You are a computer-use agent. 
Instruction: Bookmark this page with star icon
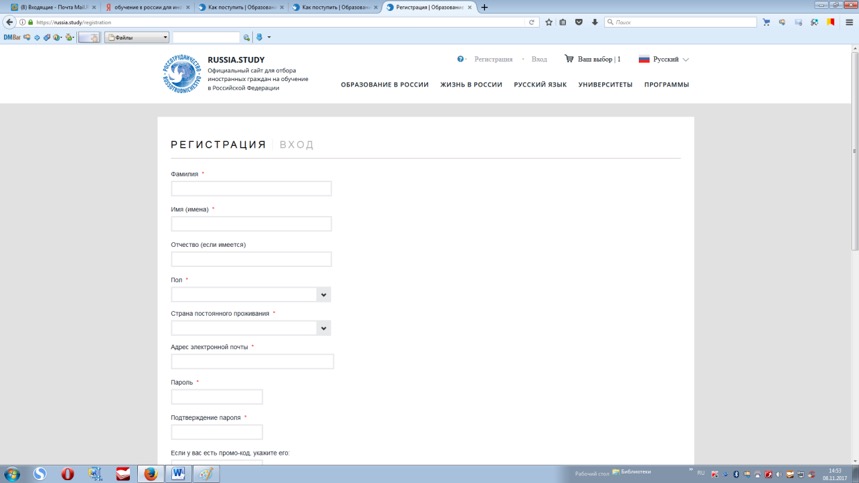tap(549, 22)
